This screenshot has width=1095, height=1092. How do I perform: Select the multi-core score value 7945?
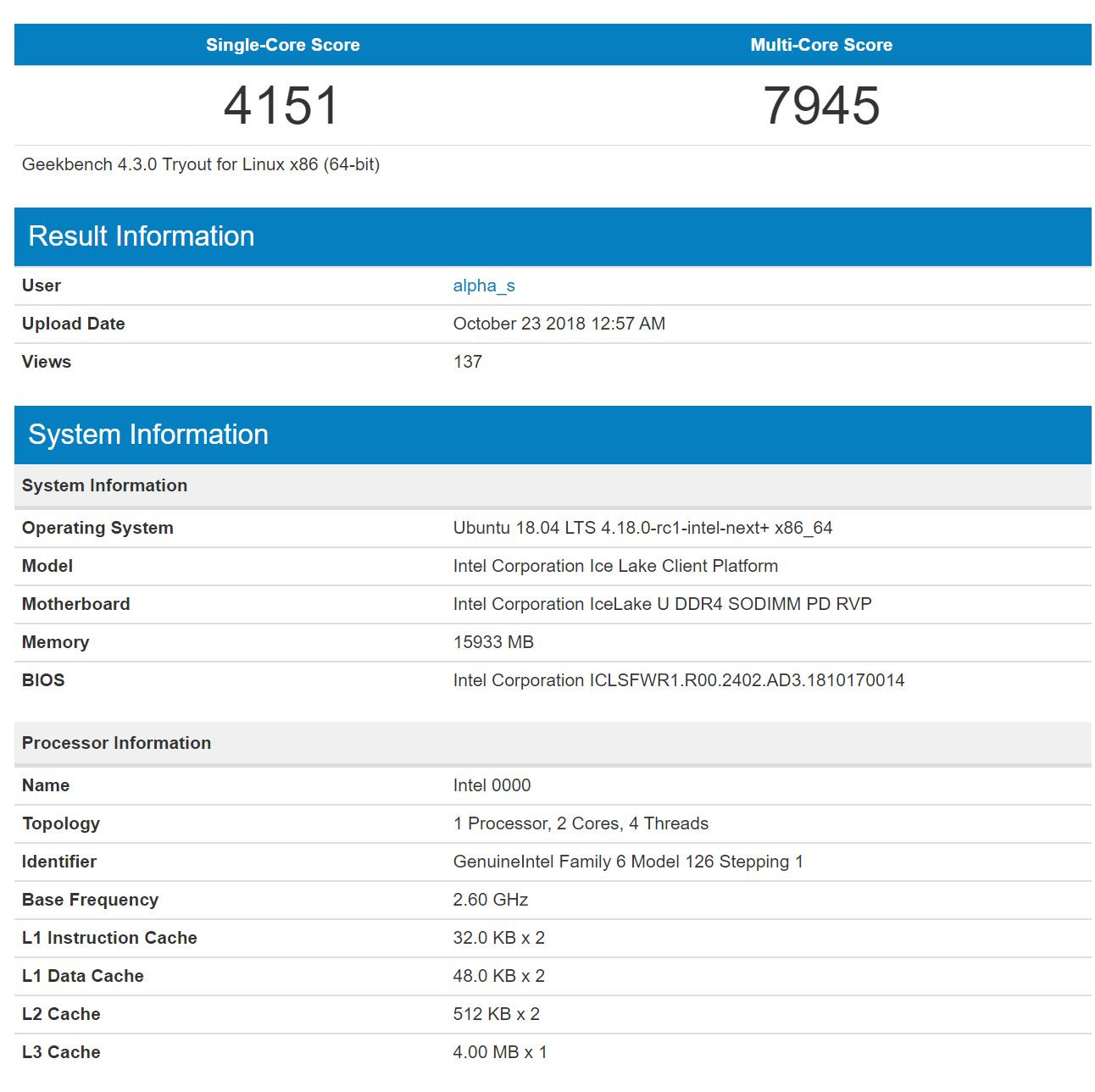[x=820, y=106]
